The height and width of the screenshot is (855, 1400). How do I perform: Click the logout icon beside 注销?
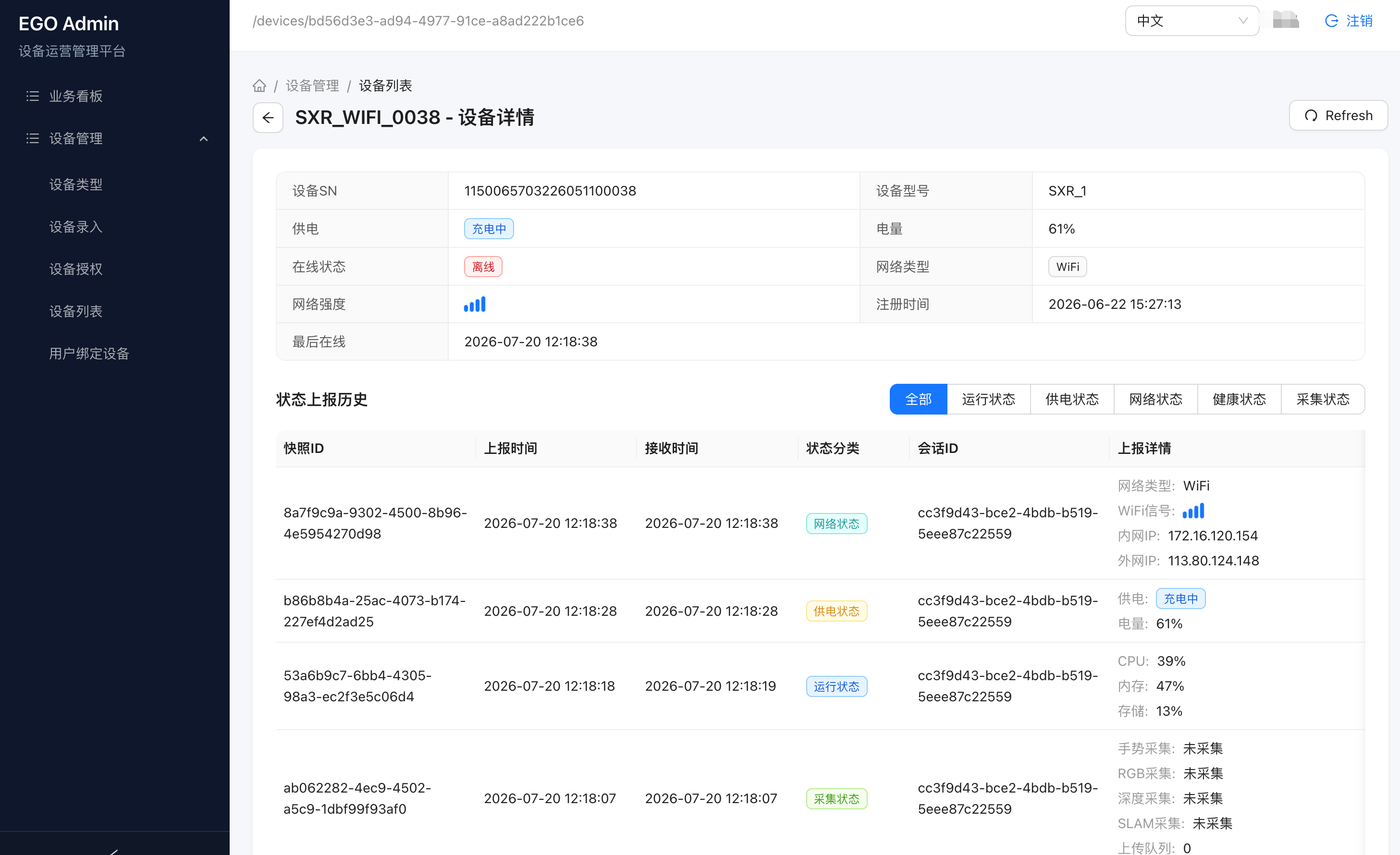[1331, 21]
